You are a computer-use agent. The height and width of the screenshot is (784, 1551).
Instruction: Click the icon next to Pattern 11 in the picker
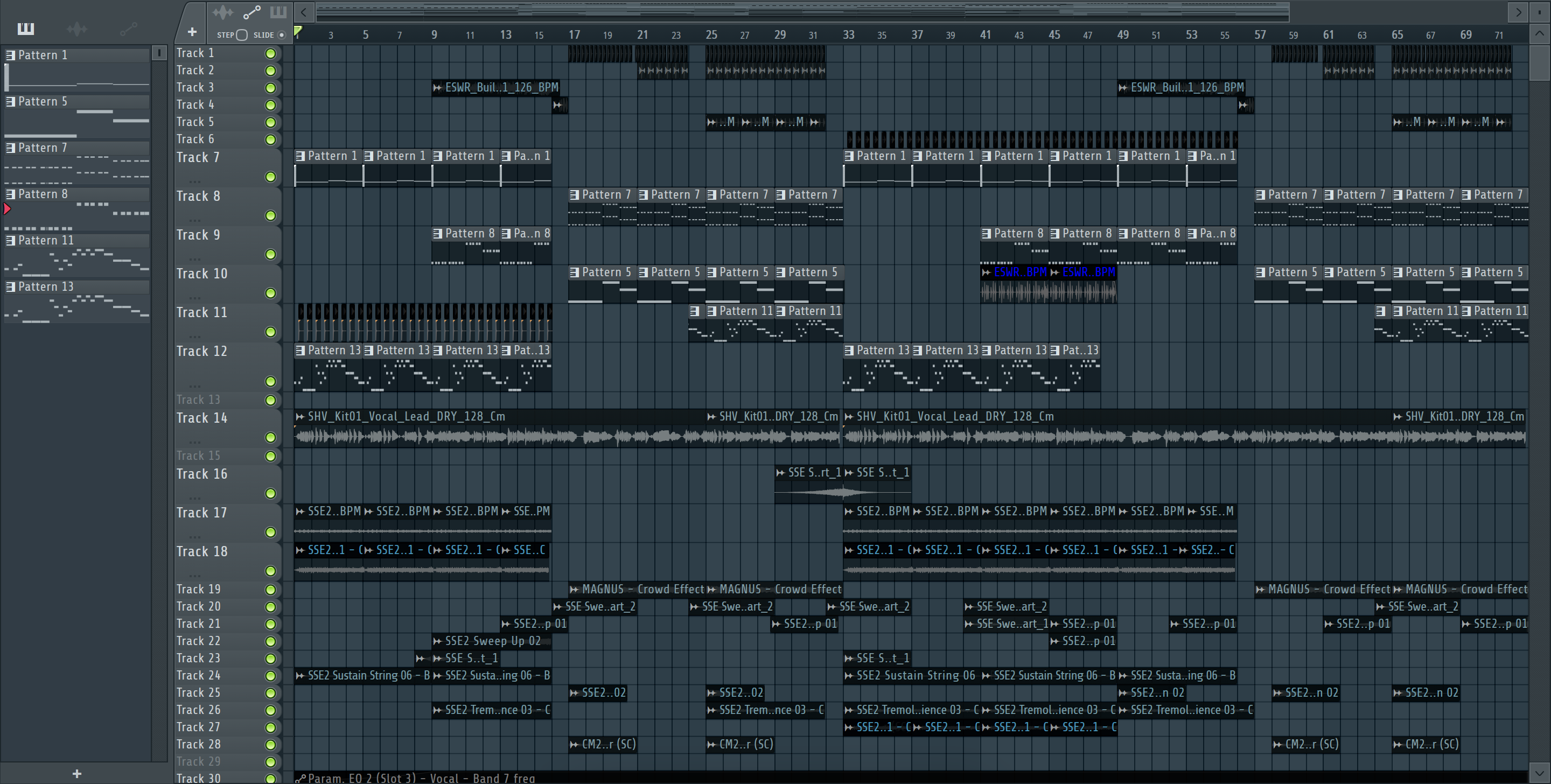[10, 241]
